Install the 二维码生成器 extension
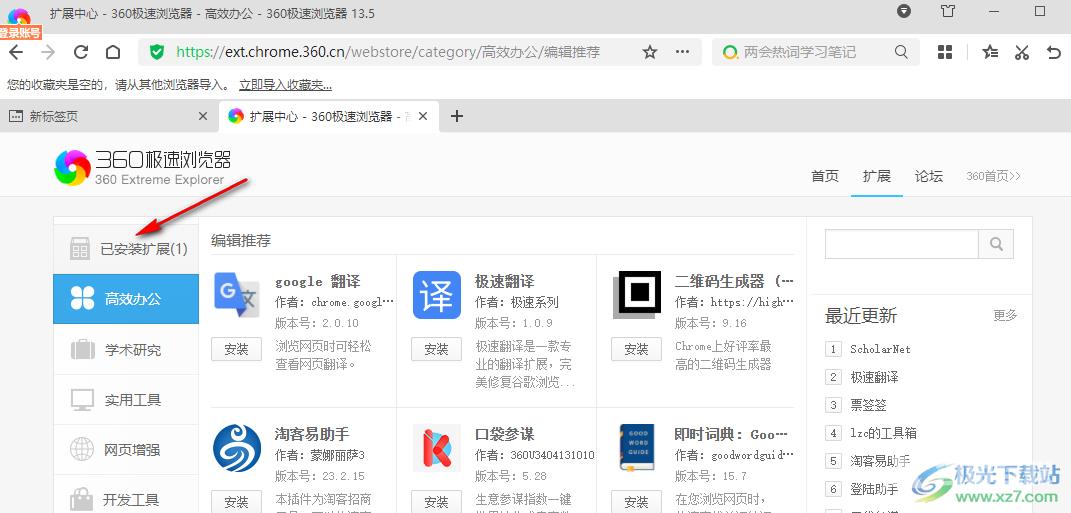Viewport: 1071px width, 513px height. click(637, 349)
